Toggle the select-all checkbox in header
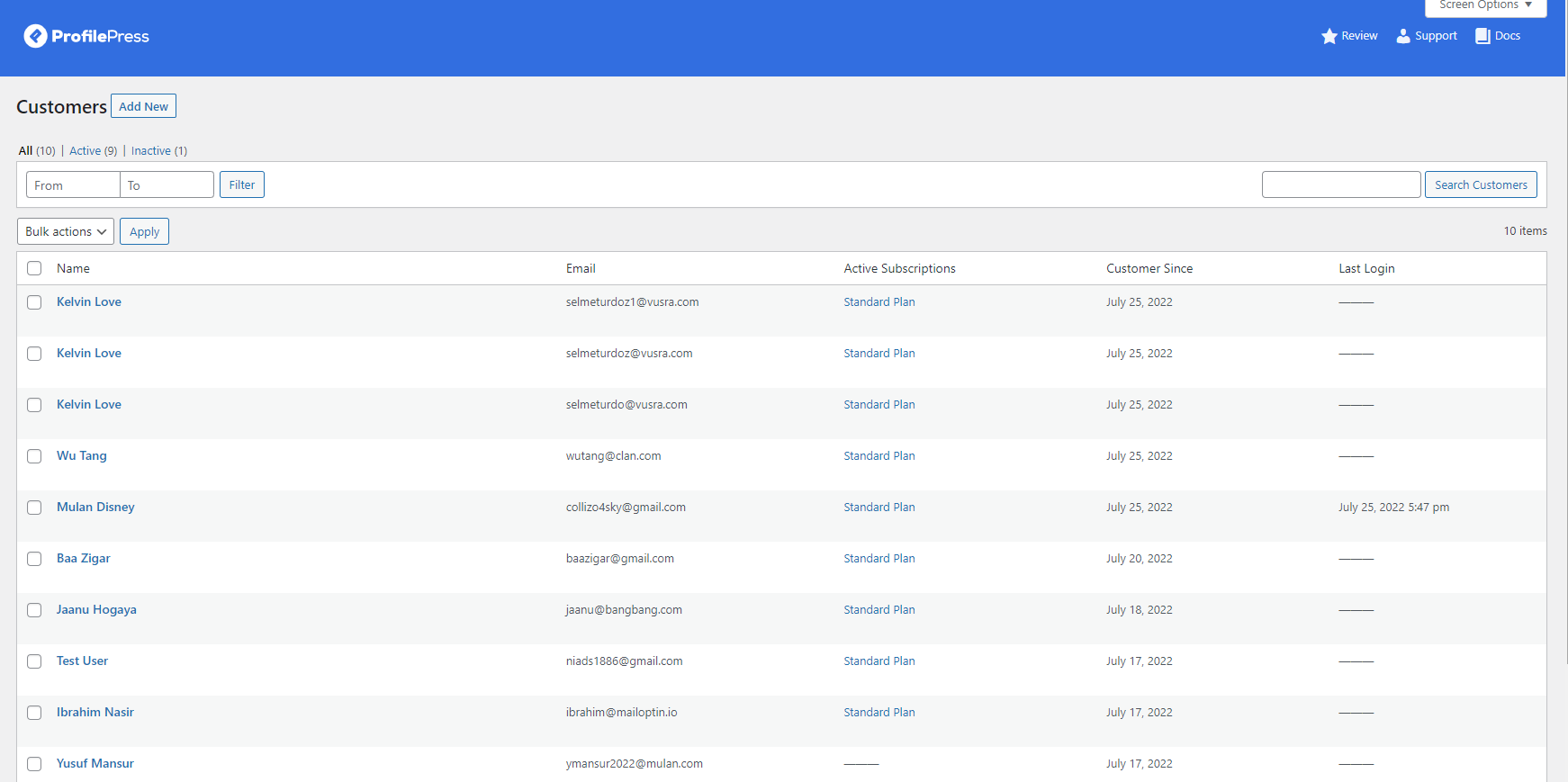The width and height of the screenshot is (1568, 782). [34, 268]
